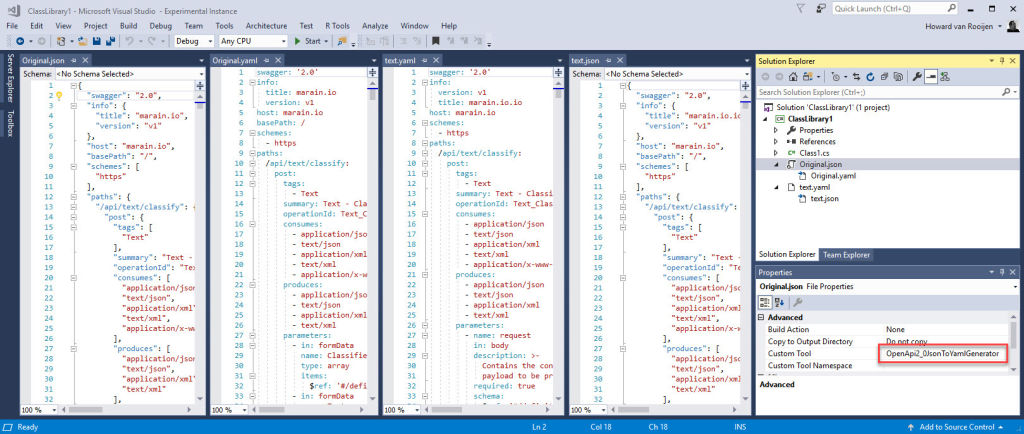
Task: Open the R Tools menu
Action: click(337, 25)
